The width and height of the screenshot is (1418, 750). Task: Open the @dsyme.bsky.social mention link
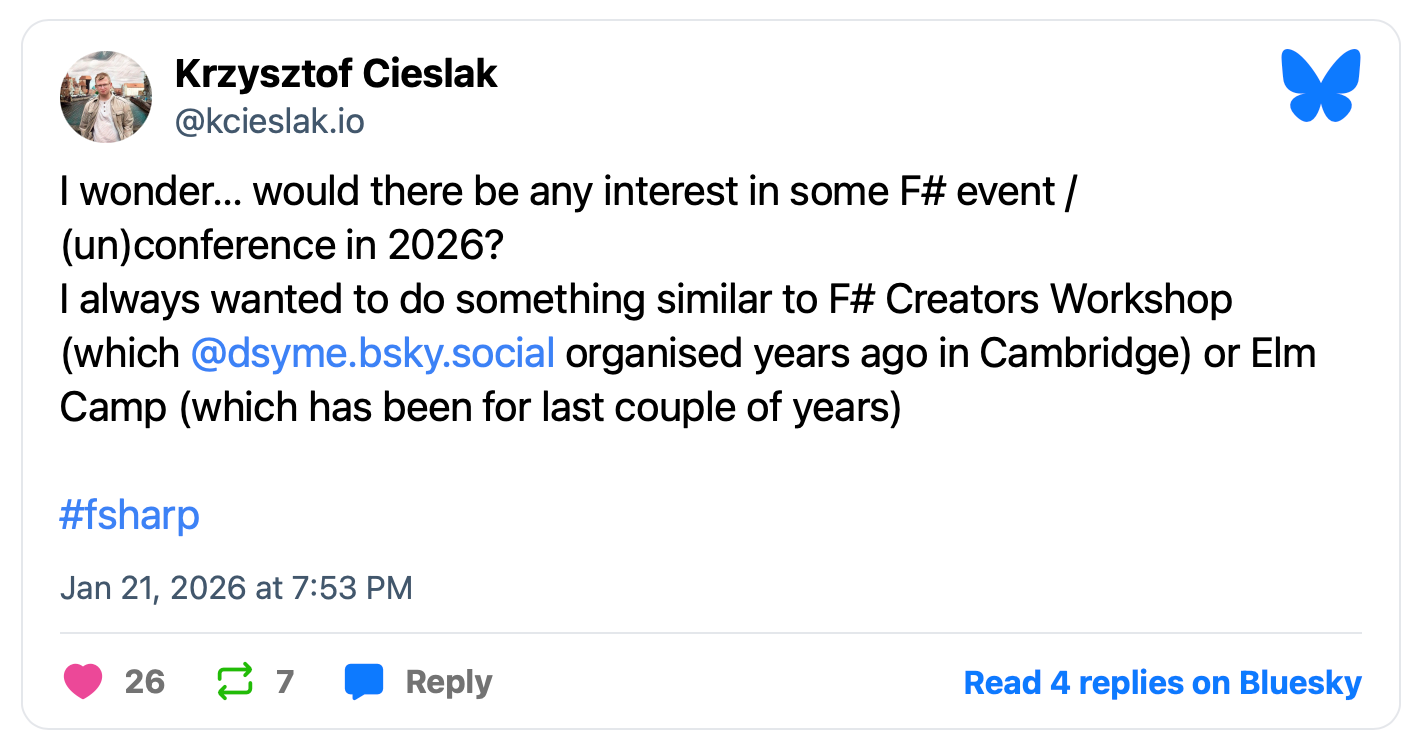[x=372, y=353]
